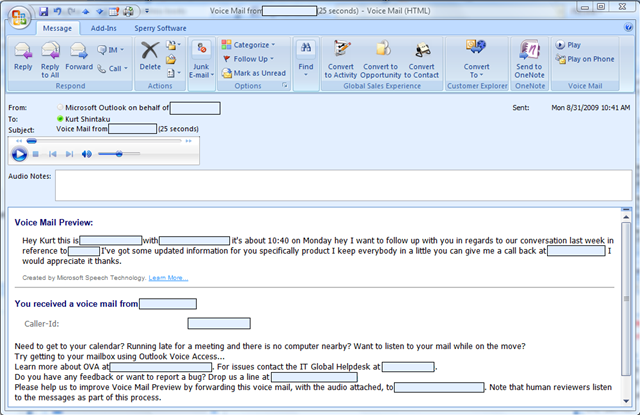This screenshot has width=640, height=415.
Task: Open the Categorize dropdown
Action: click(x=247, y=45)
